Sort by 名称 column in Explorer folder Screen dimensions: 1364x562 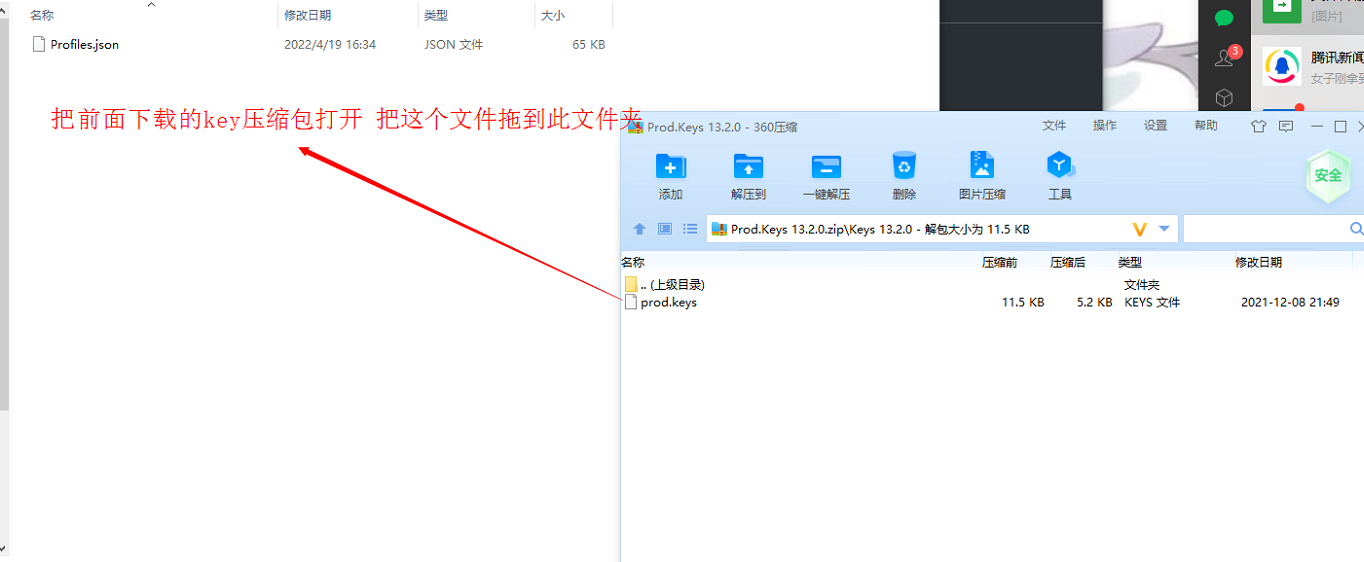42,15
